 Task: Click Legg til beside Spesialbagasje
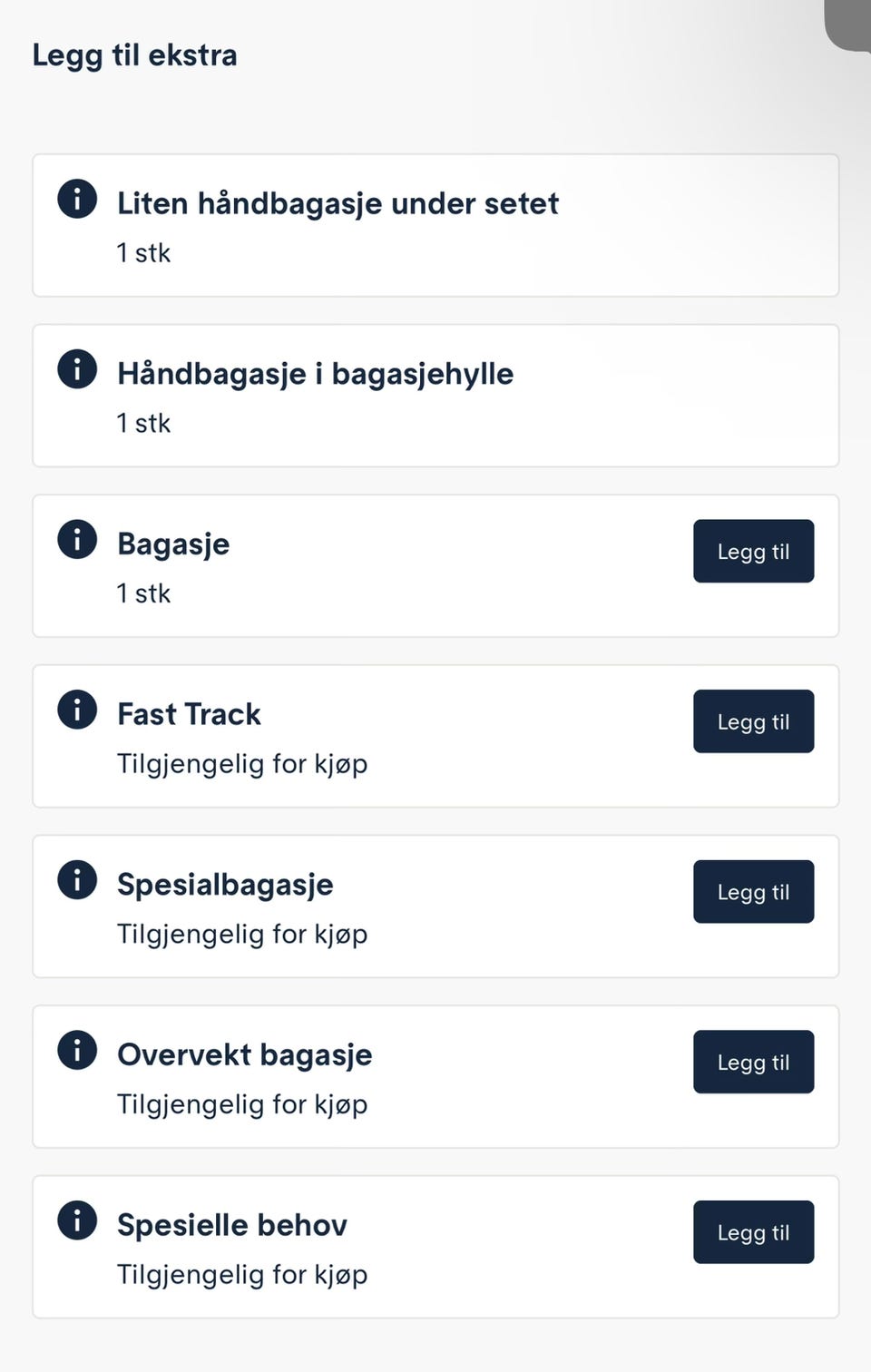click(x=753, y=892)
